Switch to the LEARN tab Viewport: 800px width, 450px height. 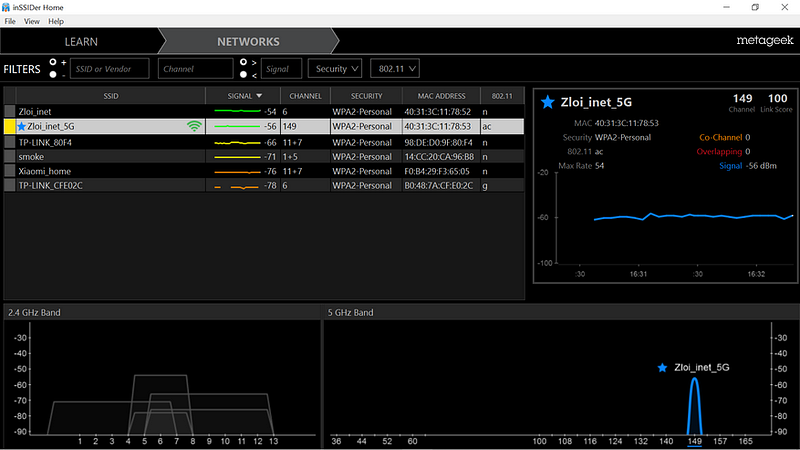pyautogui.click(x=81, y=42)
